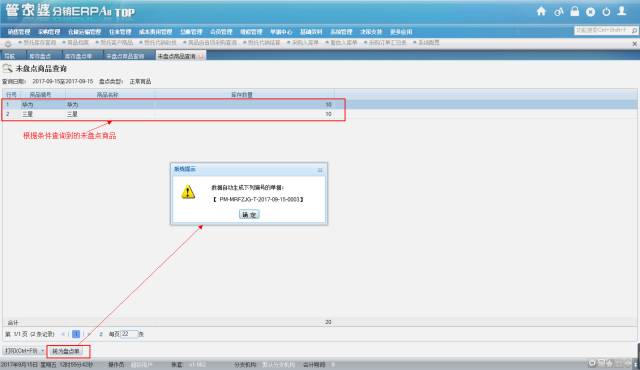Close the 未盘点商品查询 tab

pyautogui.click(x=200, y=56)
